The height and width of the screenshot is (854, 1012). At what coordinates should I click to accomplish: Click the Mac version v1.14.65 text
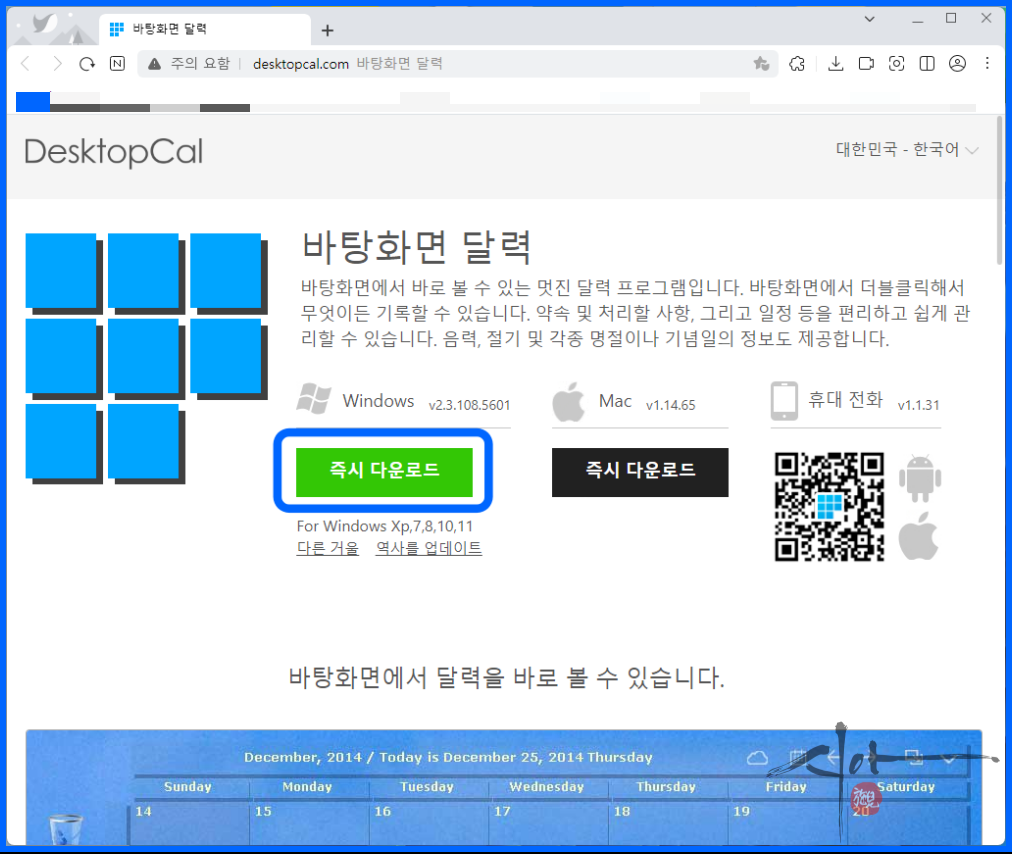click(x=671, y=405)
